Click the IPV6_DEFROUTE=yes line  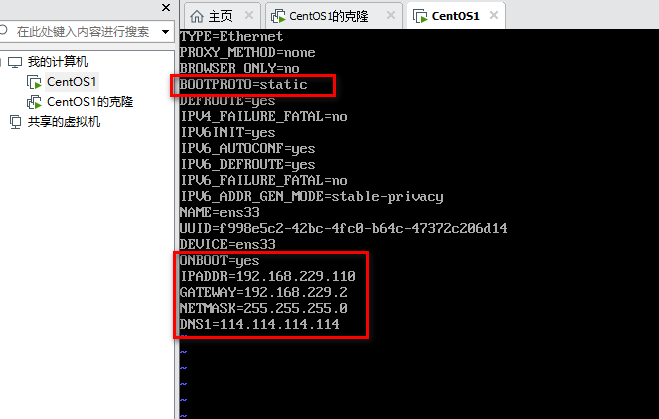tap(248, 164)
